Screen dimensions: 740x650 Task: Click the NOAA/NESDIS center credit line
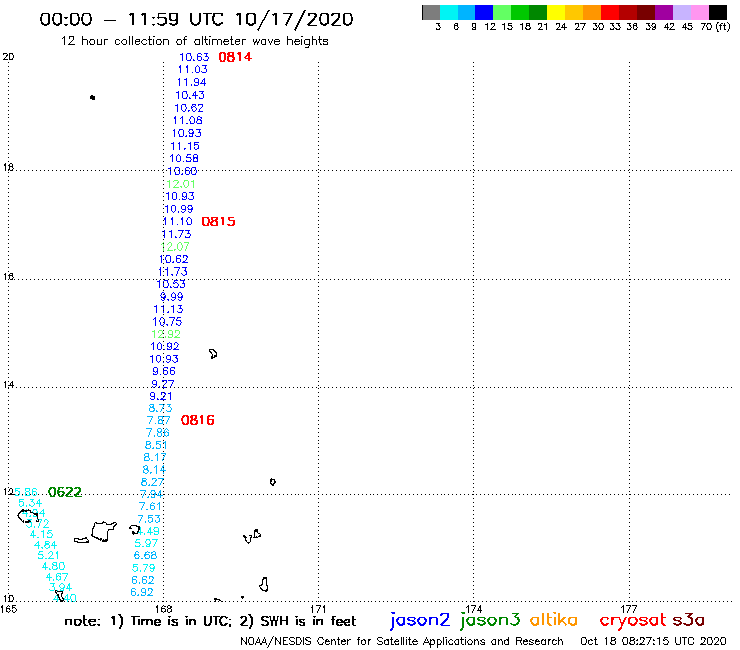(x=401, y=642)
